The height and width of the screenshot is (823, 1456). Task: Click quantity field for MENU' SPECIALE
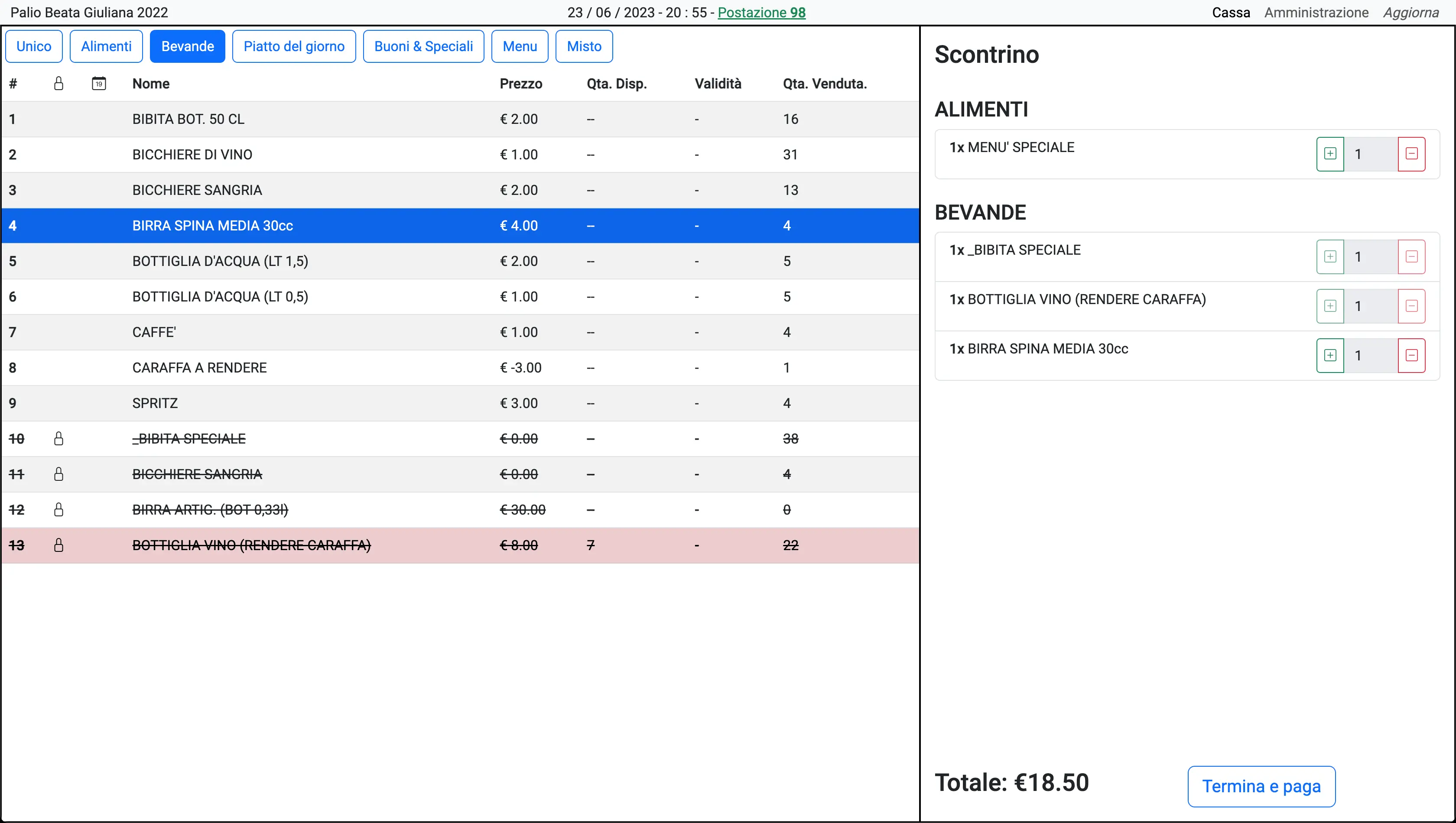1370,154
